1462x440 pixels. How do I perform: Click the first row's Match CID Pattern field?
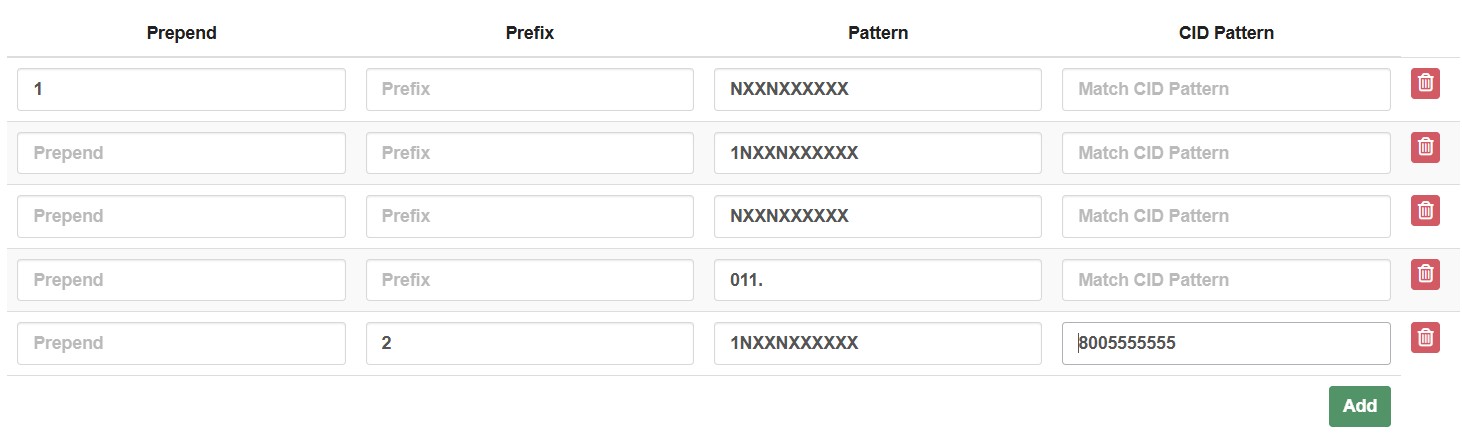coord(1225,89)
